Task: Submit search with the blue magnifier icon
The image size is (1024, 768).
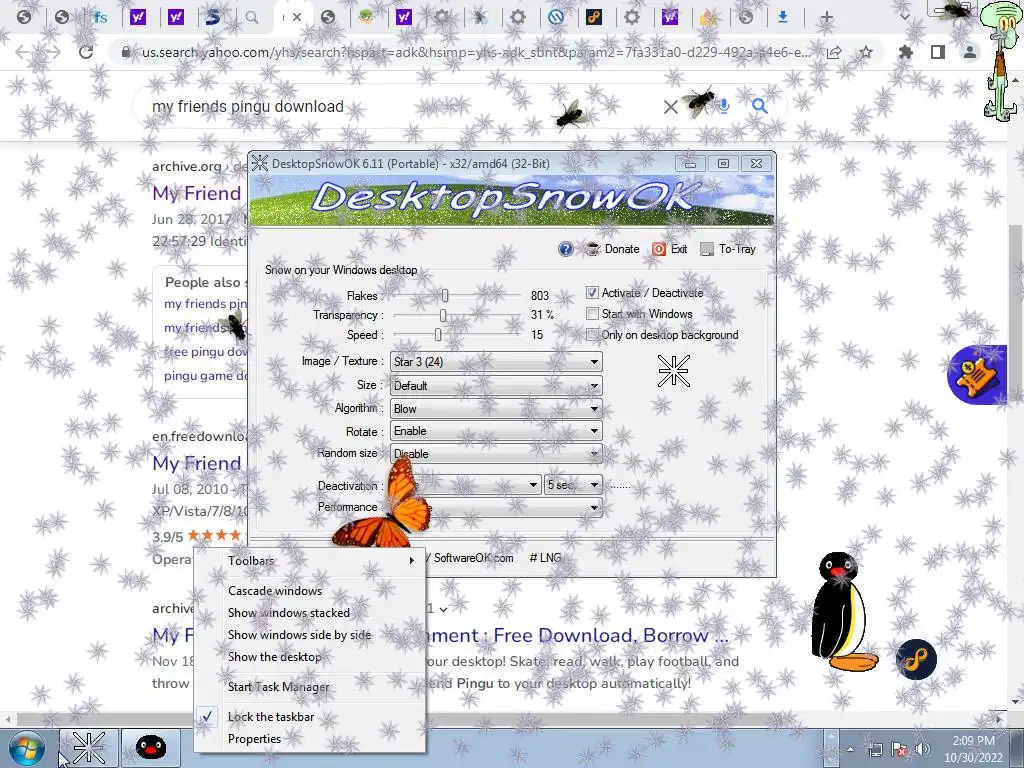Action: coord(759,106)
